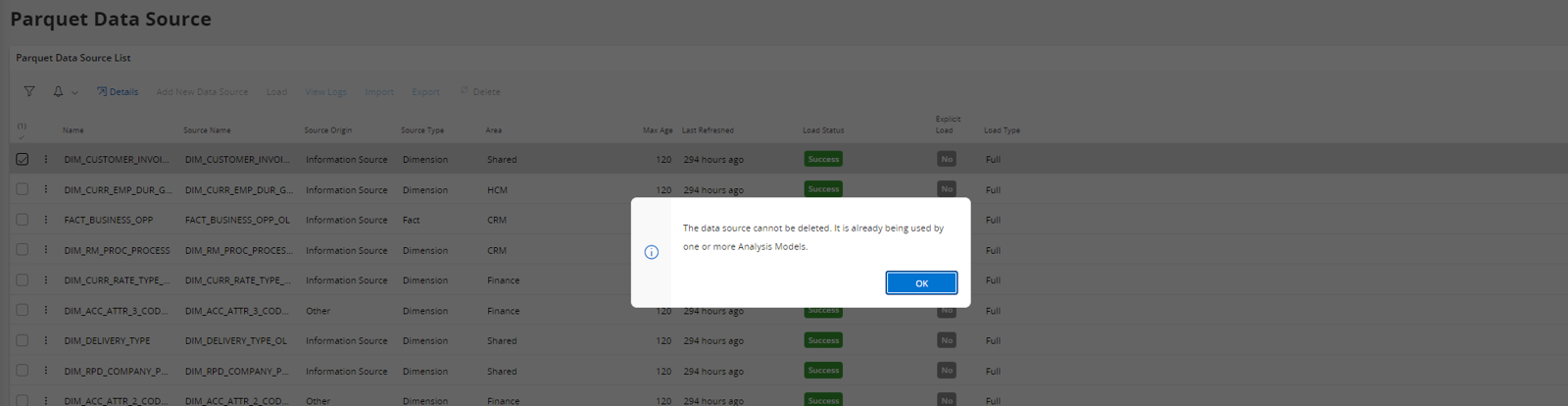Check the DIM_CURR_RATE_TYPE row checkbox

[x=22, y=279]
